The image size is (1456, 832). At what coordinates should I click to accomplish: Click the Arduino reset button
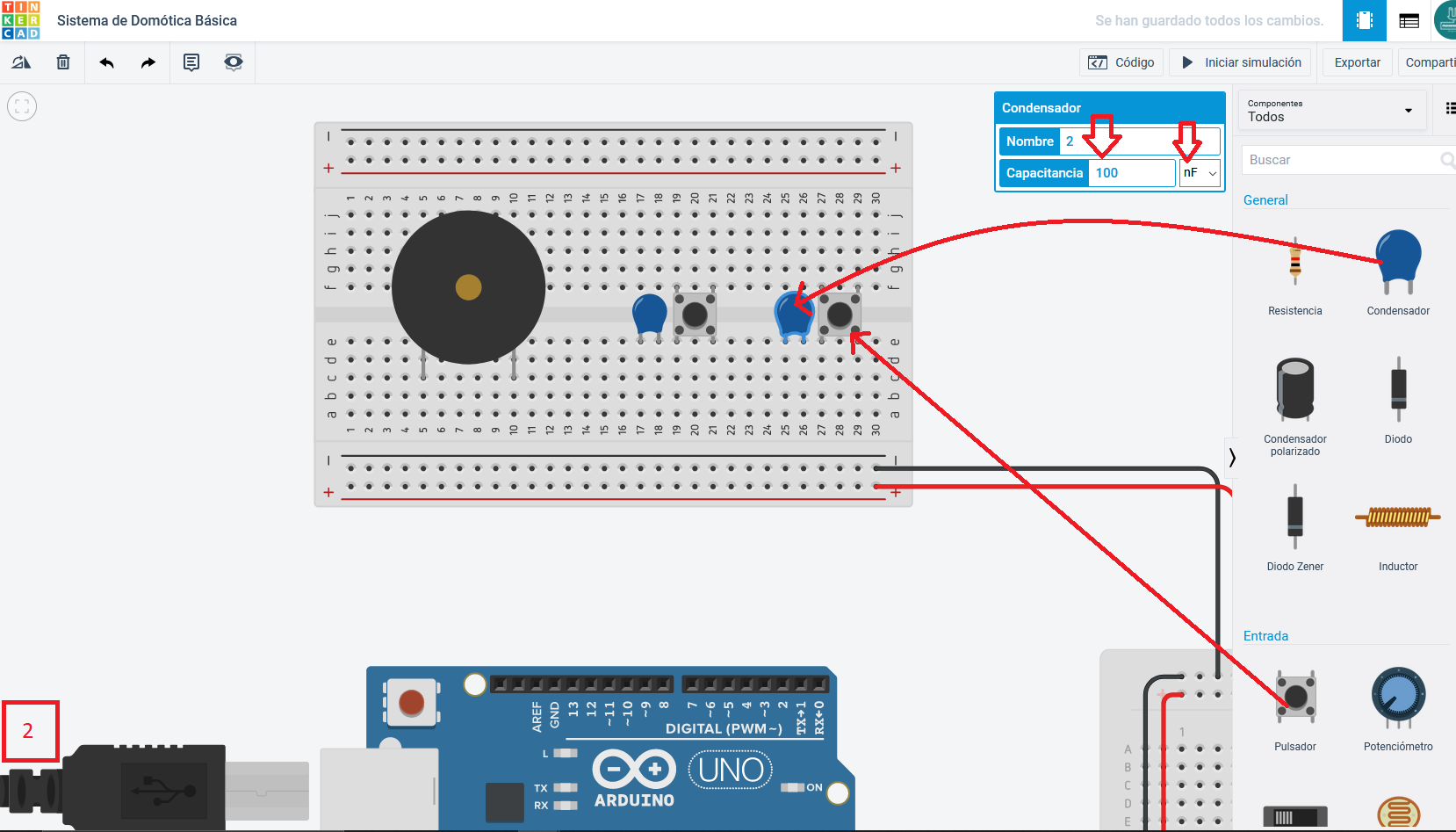click(411, 703)
